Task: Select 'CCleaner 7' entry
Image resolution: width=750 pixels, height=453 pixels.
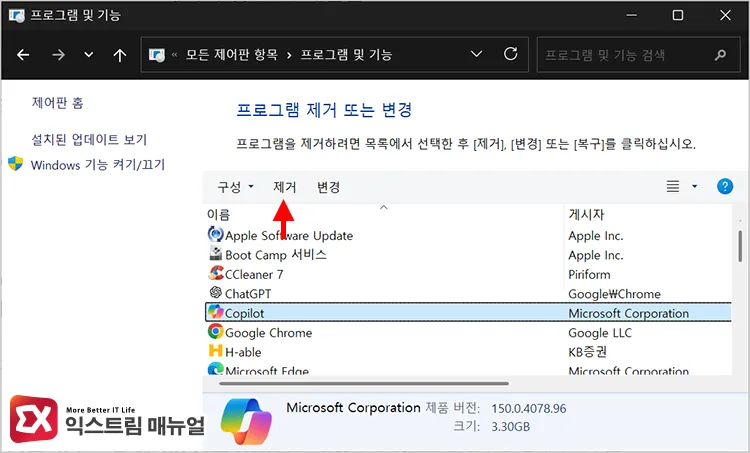Action: (254, 275)
